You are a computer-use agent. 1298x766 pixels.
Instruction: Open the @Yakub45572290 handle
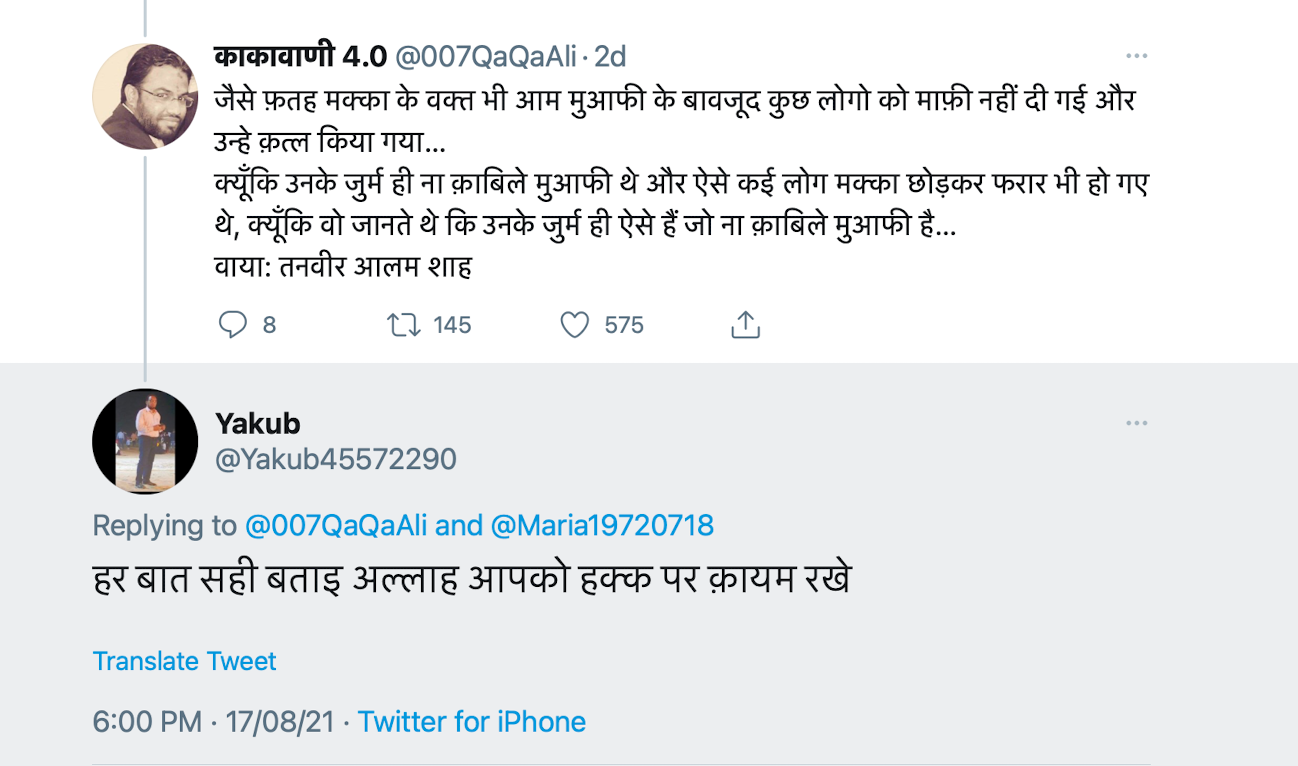tap(336, 459)
